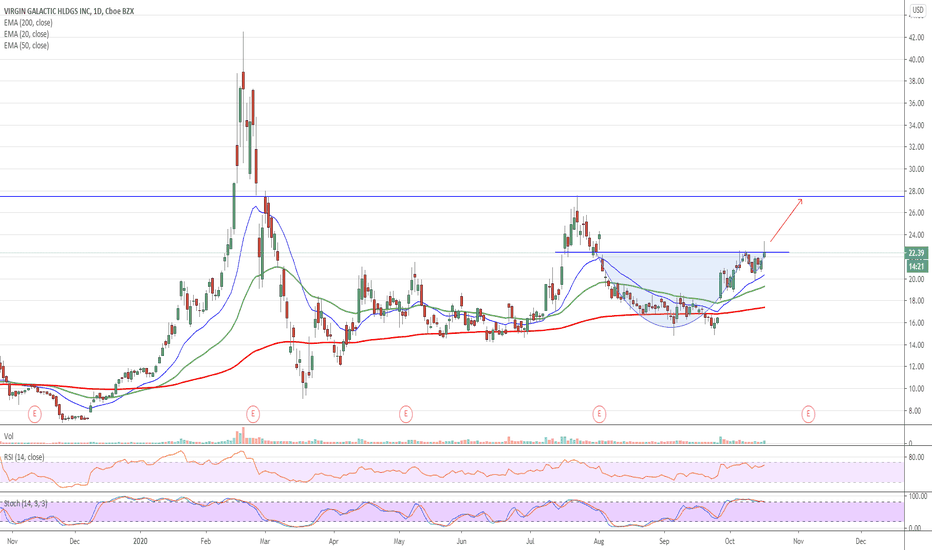Select the EMA (200, close) legend
Viewport: 932px width, 550px height.
(x=28, y=23)
